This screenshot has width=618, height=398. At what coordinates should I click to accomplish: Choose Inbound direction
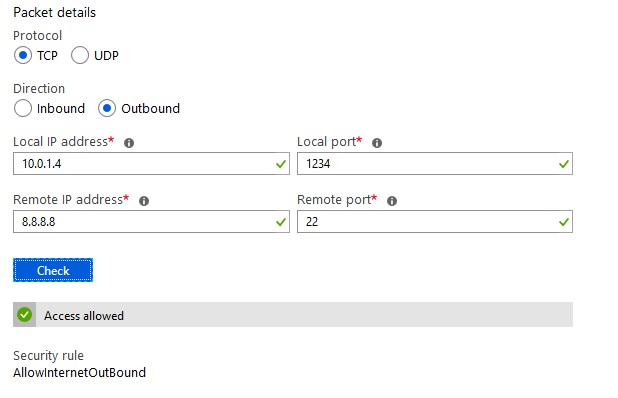click(x=23, y=108)
